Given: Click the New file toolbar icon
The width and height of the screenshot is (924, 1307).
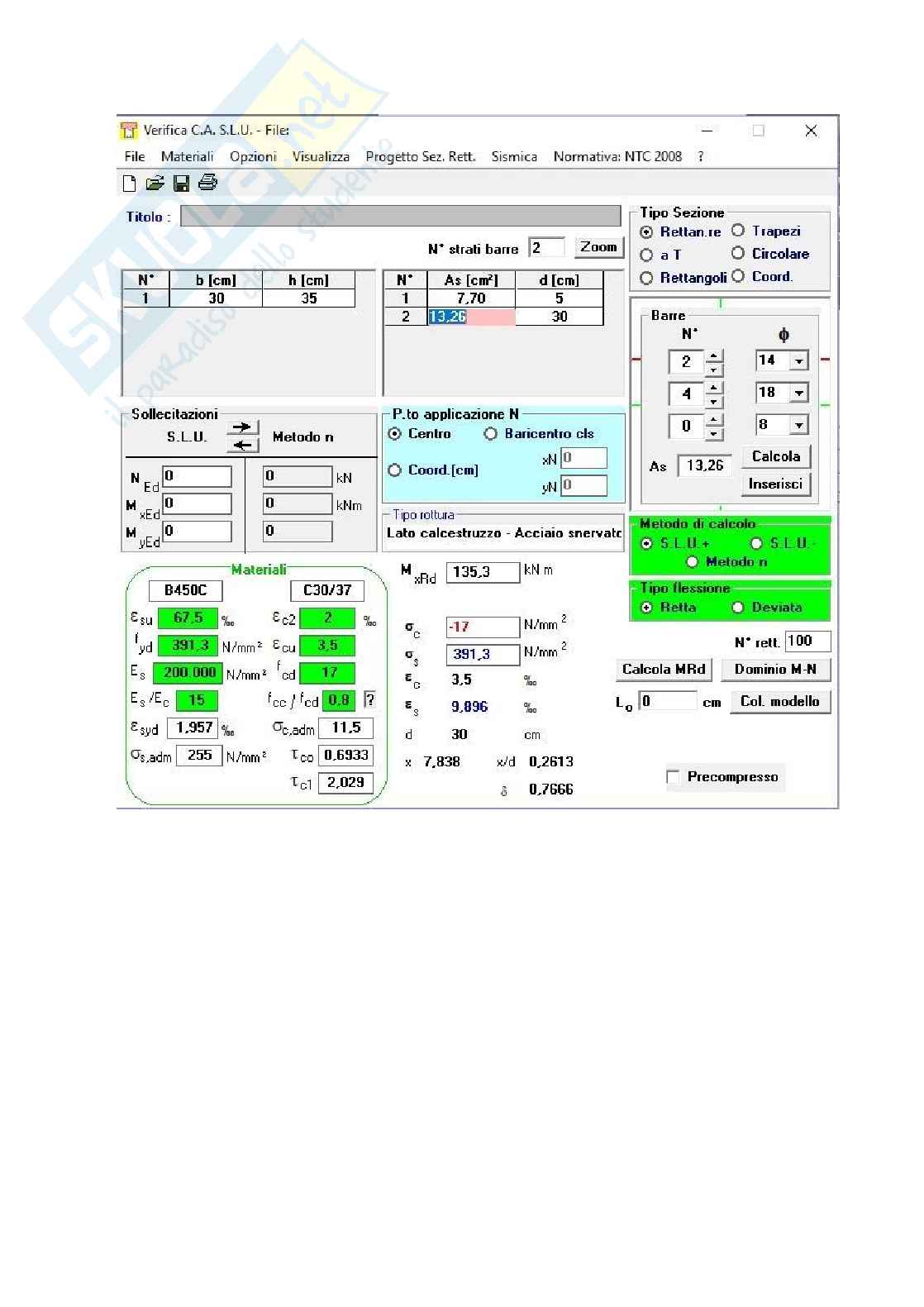Looking at the screenshot, I should click(x=129, y=184).
